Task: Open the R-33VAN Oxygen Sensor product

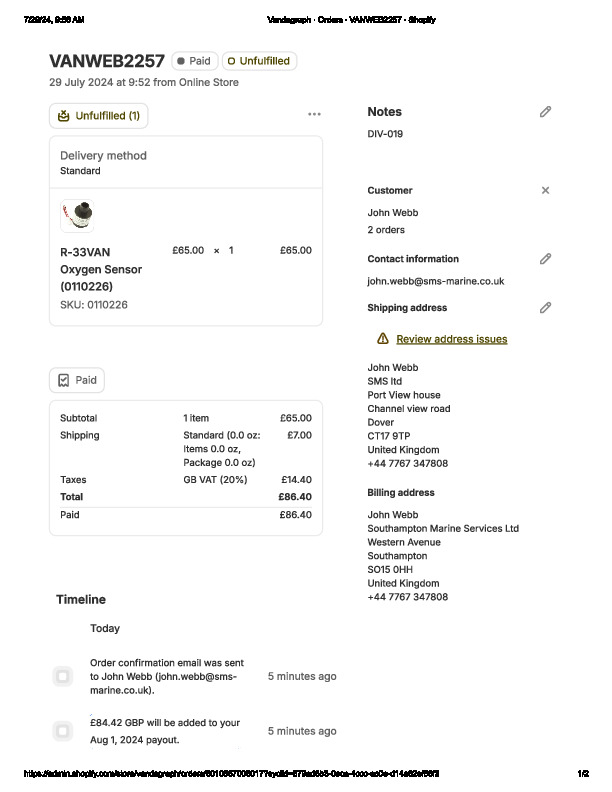Action: click(101, 269)
